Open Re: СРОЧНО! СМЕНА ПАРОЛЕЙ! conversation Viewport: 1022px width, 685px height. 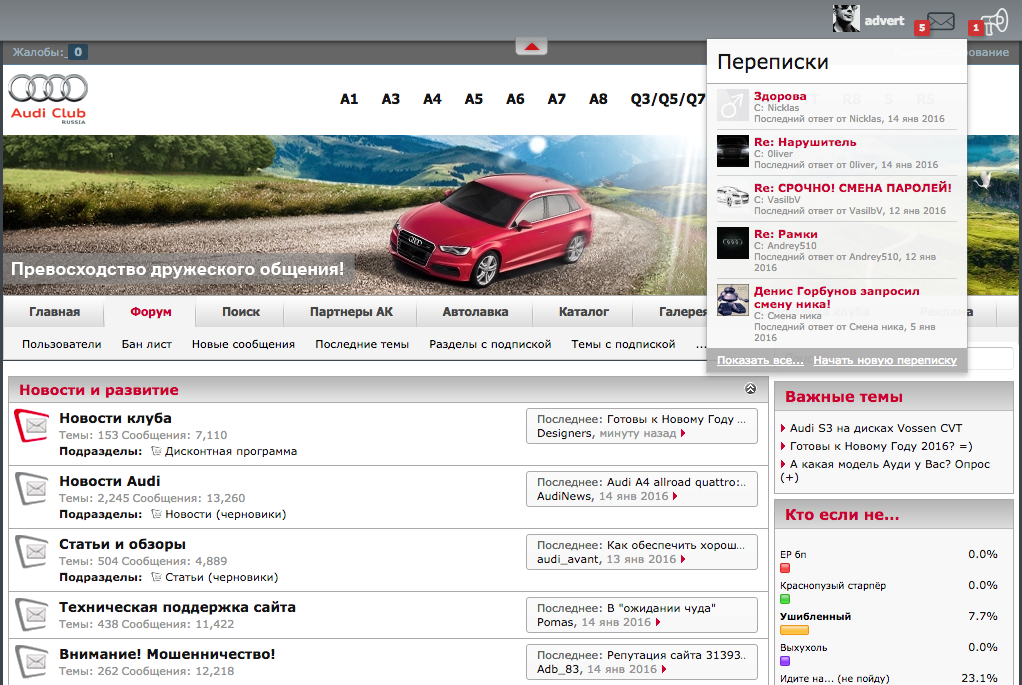853,188
